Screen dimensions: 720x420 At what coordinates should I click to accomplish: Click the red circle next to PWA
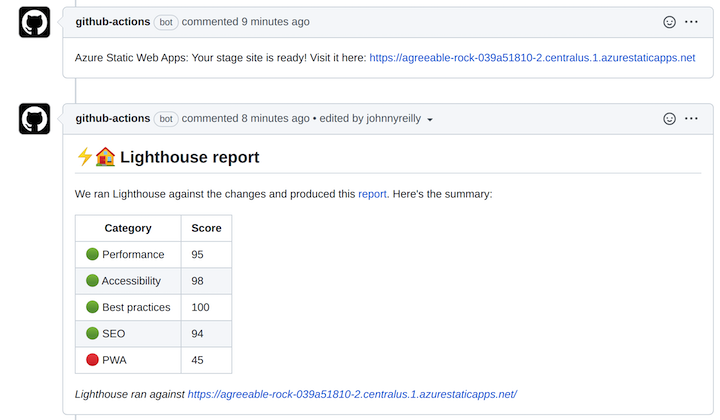click(92, 360)
